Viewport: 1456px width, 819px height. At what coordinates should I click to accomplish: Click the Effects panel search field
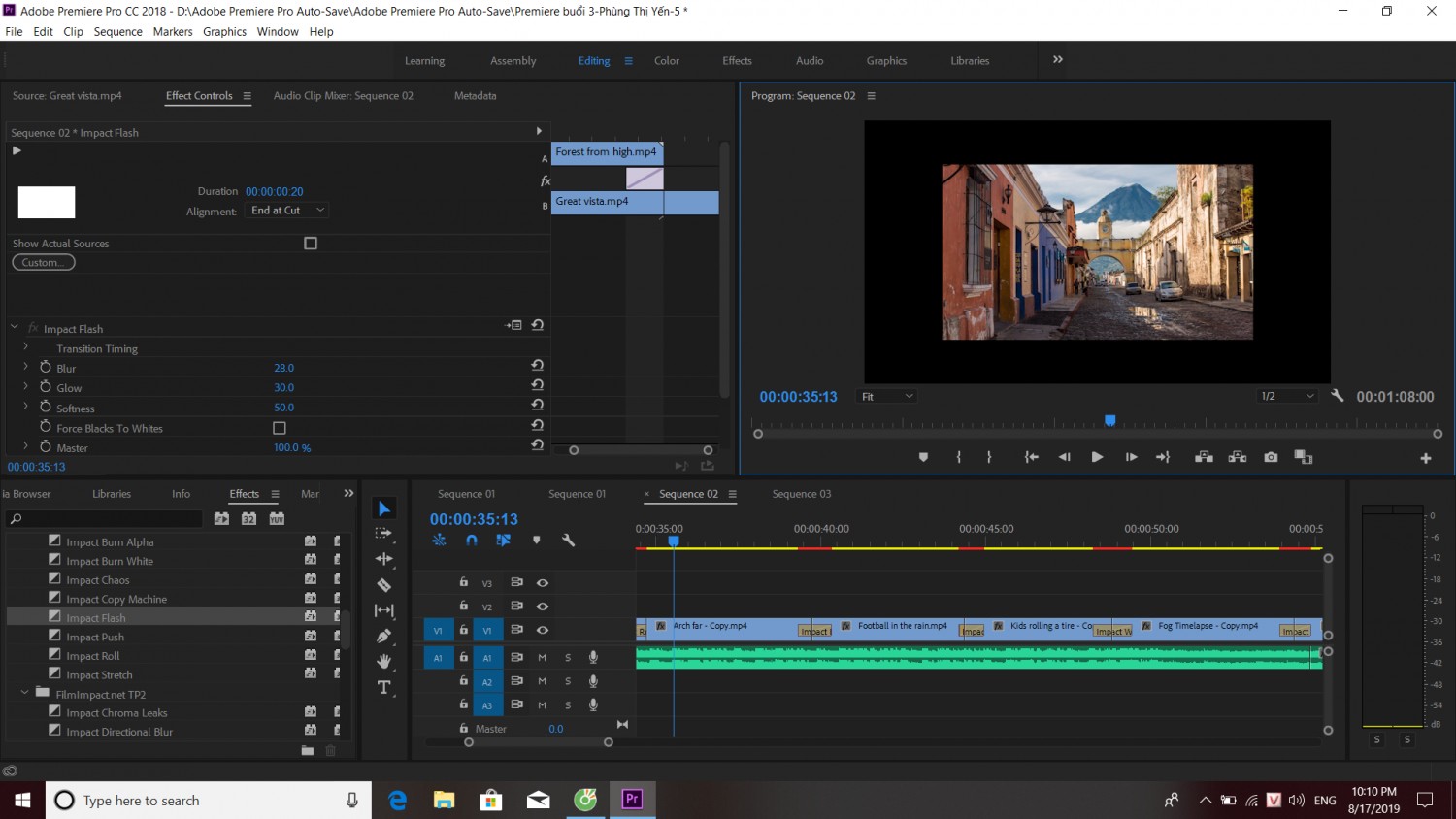(105, 519)
